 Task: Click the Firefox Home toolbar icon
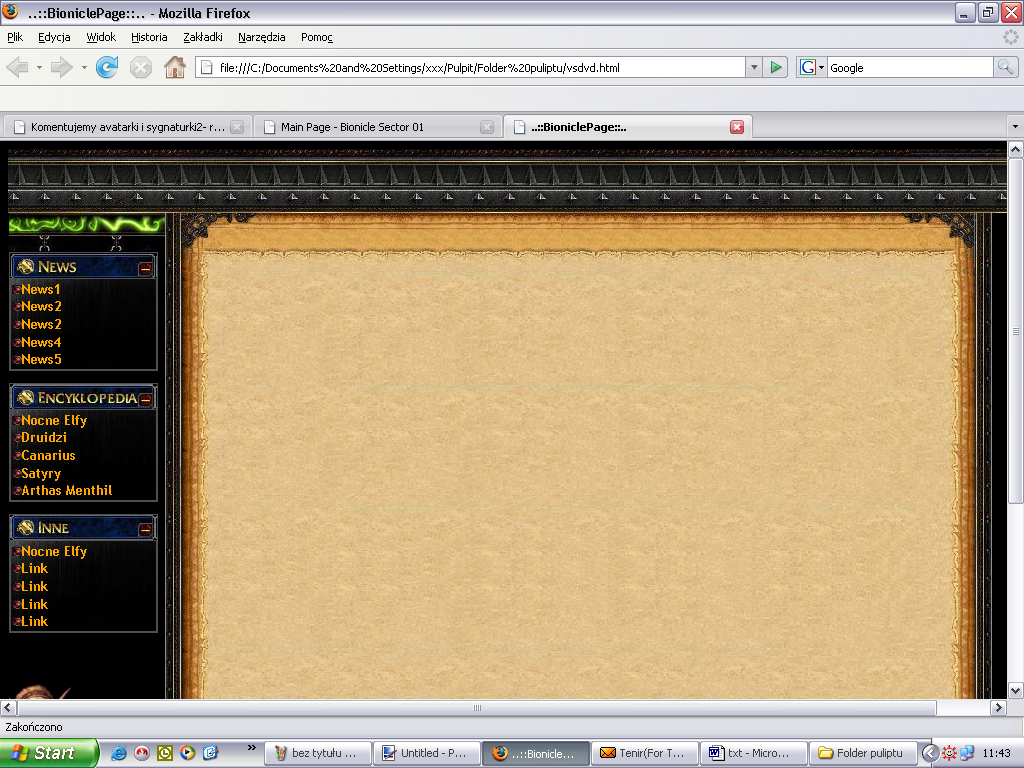click(174, 68)
